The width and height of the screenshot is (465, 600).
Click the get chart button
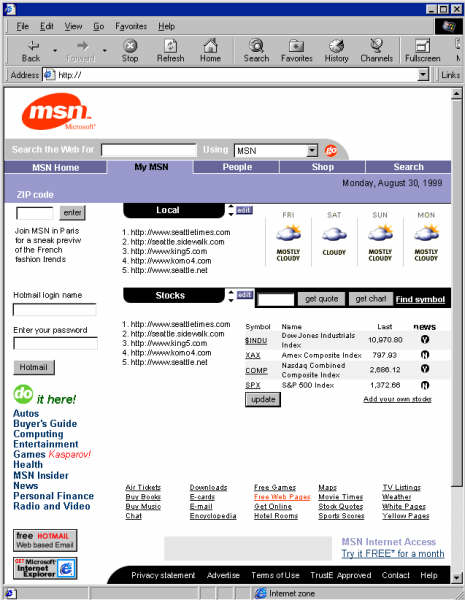click(370, 299)
